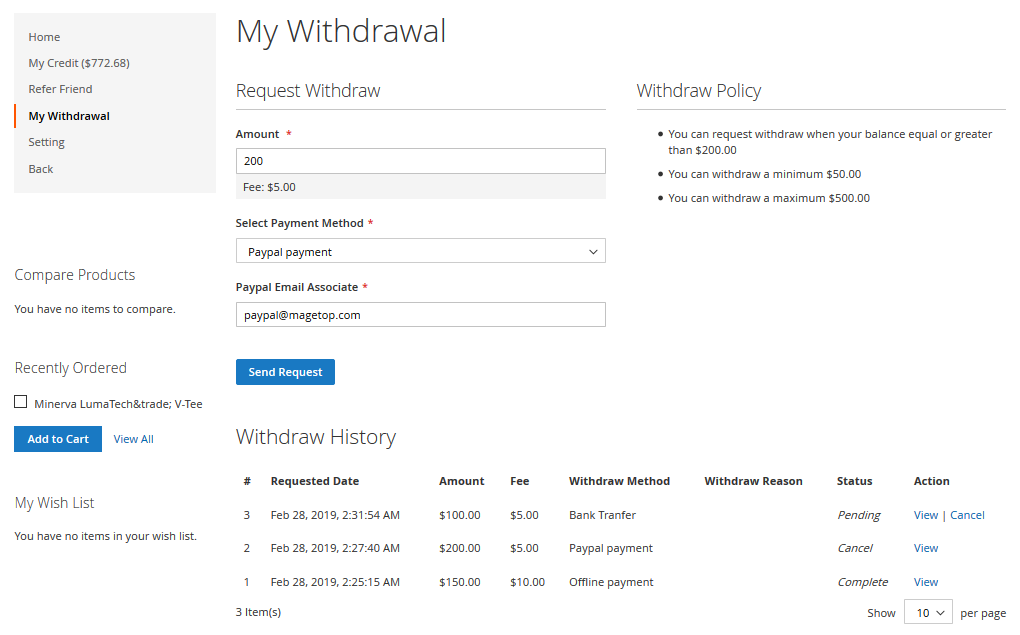Cancel the pending $100.00 withdrawal
The width and height of the screenshot is (1020, 635).
click(x=967, y=515)
